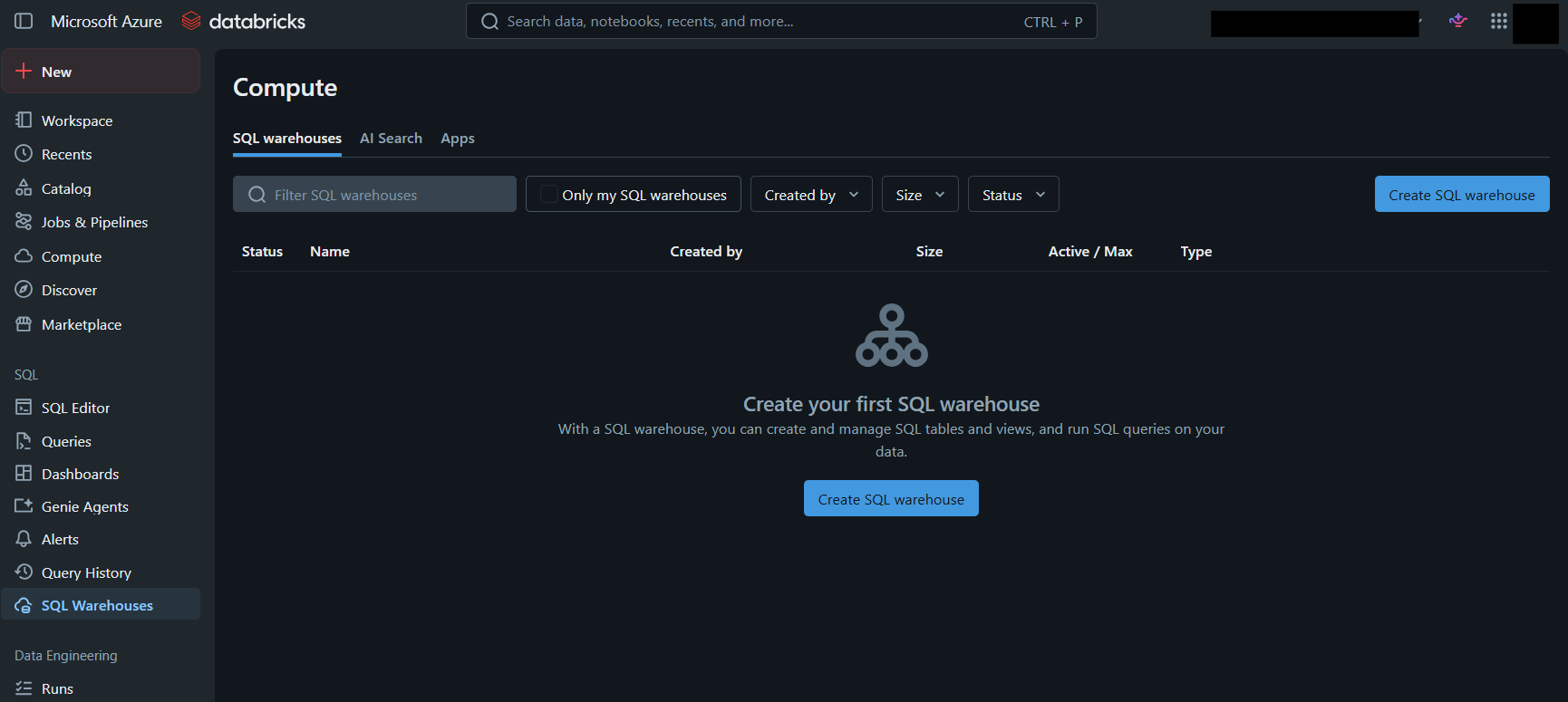Switch to the Apps tab
The image size is (1568, 702).
tap(458, 139)
